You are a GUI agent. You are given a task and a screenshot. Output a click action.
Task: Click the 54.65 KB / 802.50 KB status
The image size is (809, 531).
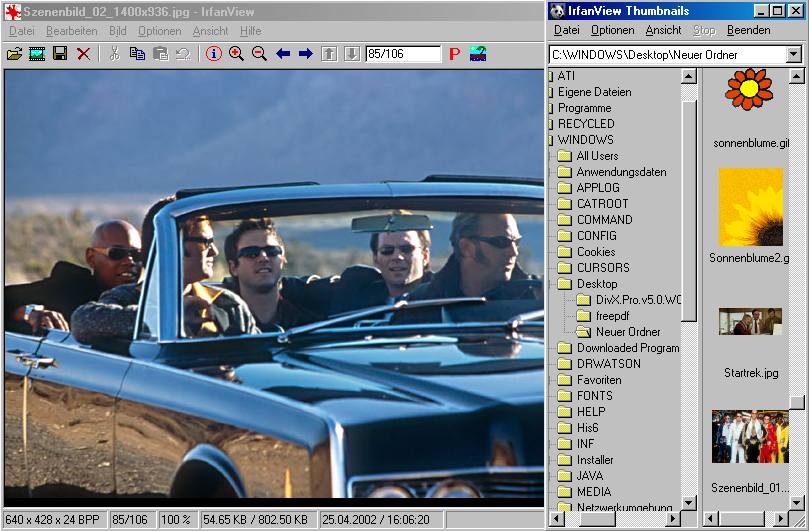255,520
